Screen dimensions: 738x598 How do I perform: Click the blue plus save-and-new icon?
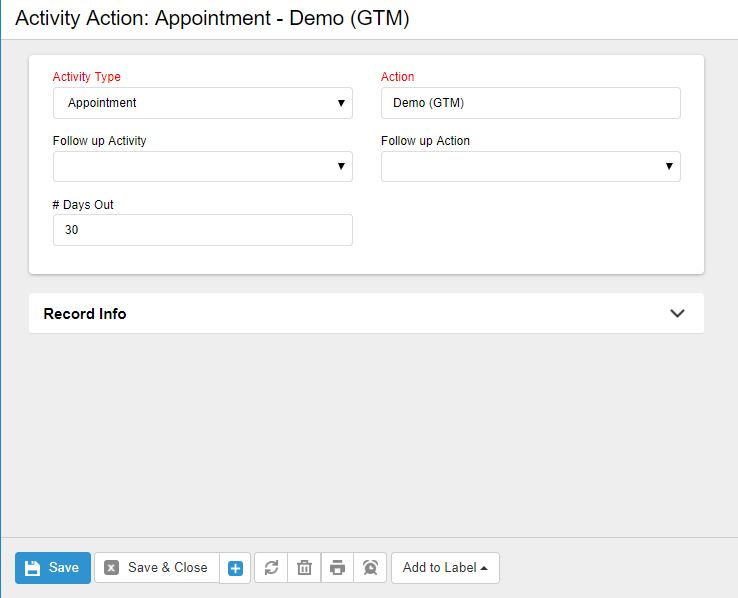(x=235, y=568)
